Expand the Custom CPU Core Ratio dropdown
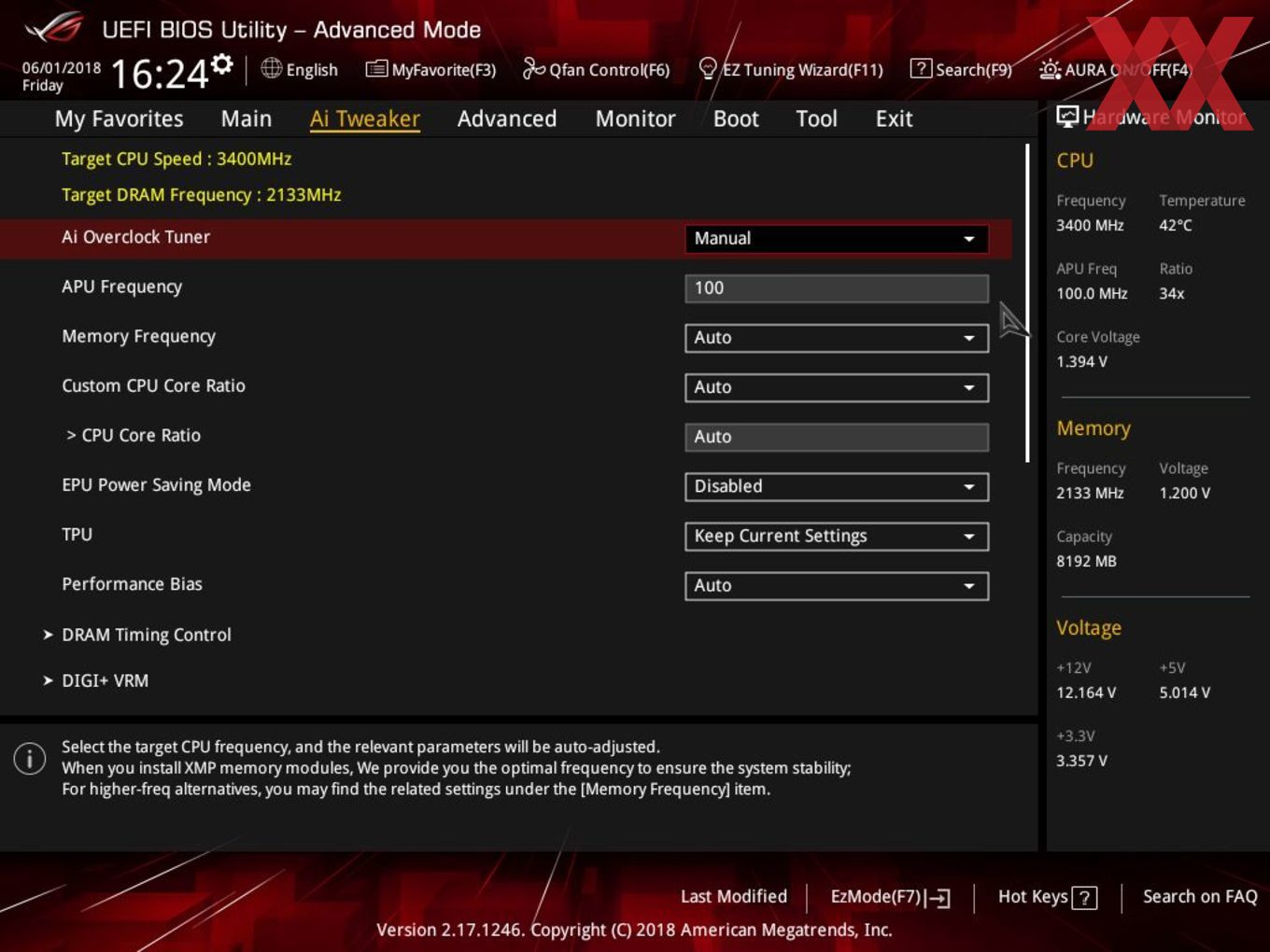 tap(837, 386)
